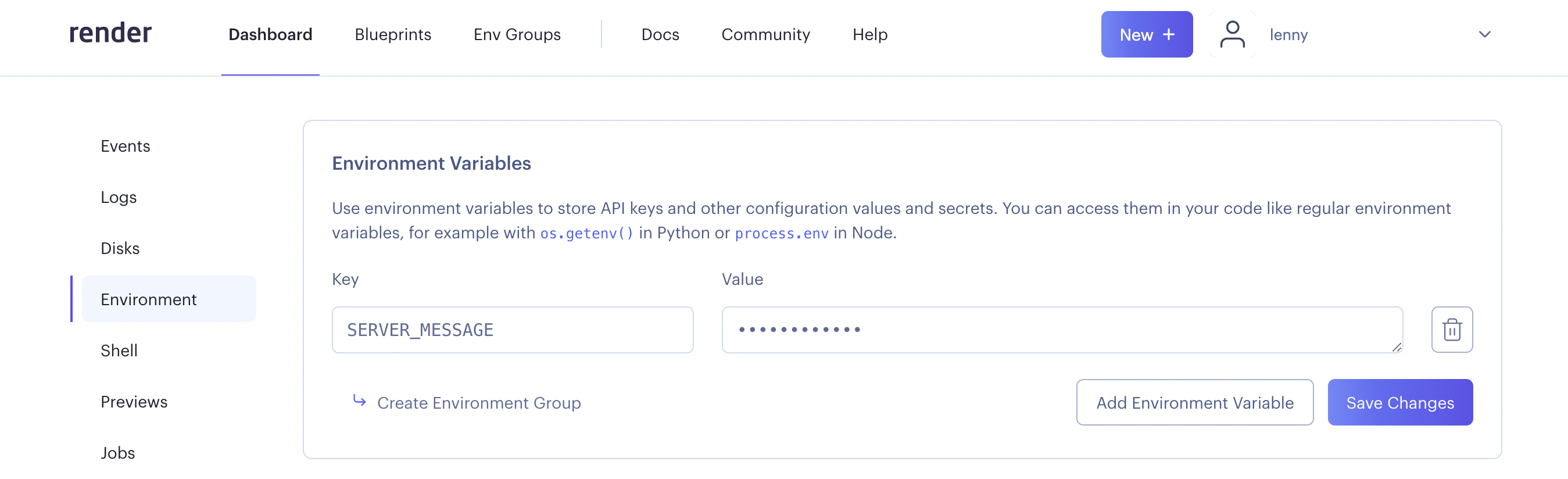Viewport: 1568px width, 479px height.
Task: Open the Help menu item
Action: tap(869, 35)
